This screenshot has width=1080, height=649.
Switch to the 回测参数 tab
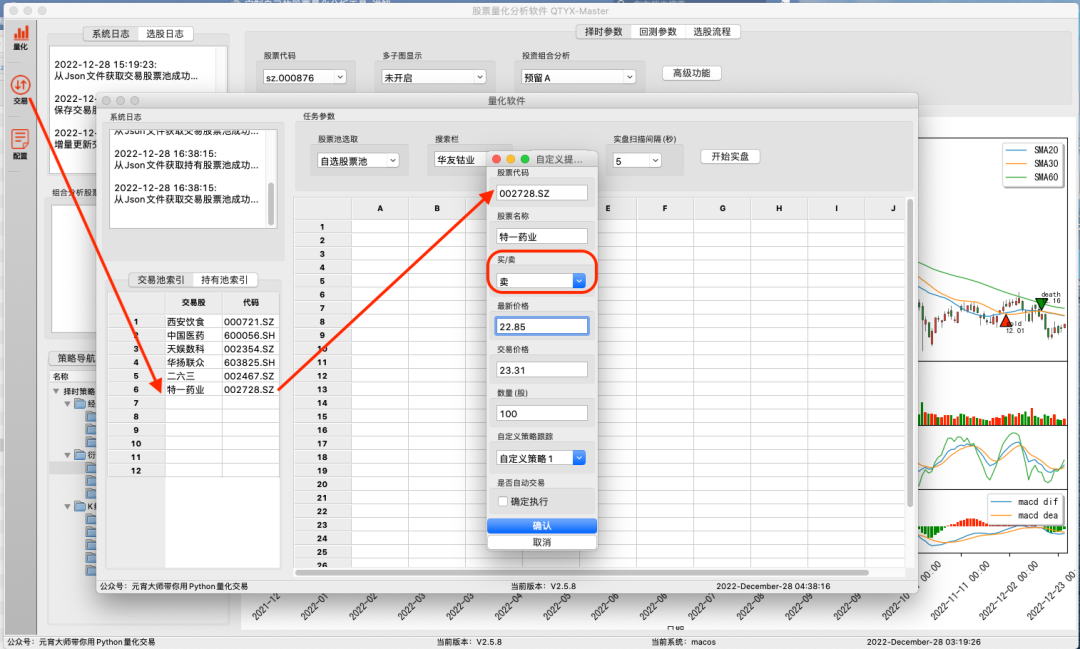click(658, 32)
